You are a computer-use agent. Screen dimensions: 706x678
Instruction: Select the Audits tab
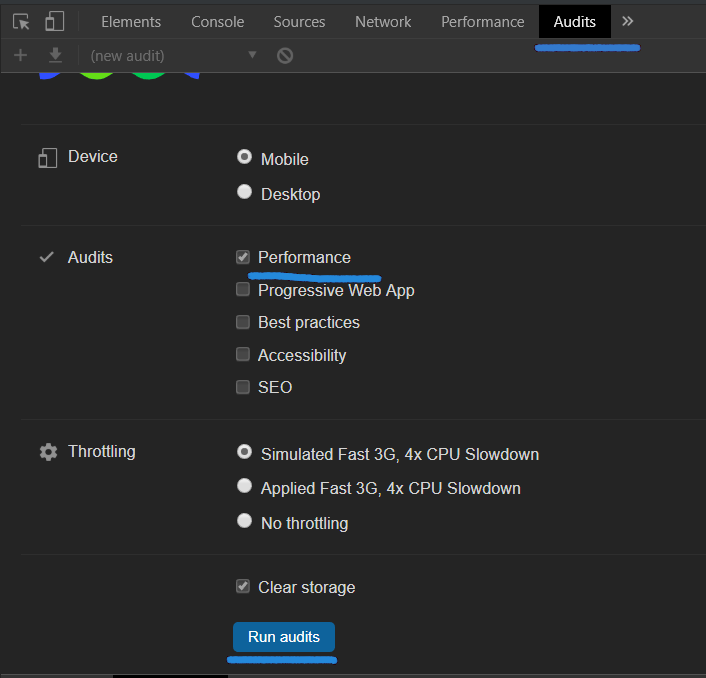[x=575, y=22]
